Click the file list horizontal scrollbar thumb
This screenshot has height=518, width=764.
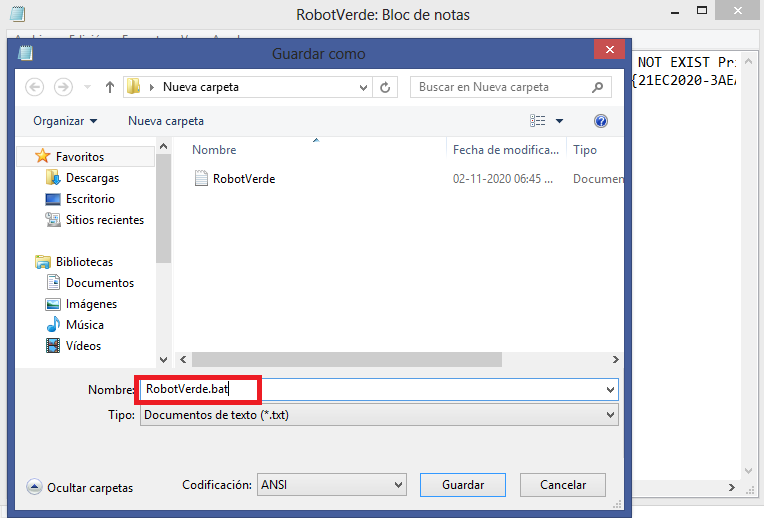click(347, 360)
